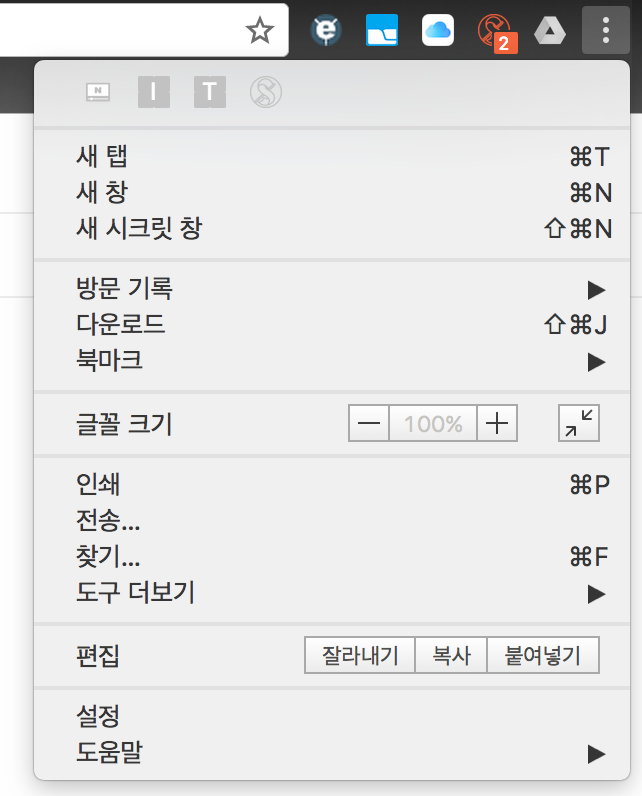Open a new tab (새 탭)
Screen dimensions: 642x796
332,156
